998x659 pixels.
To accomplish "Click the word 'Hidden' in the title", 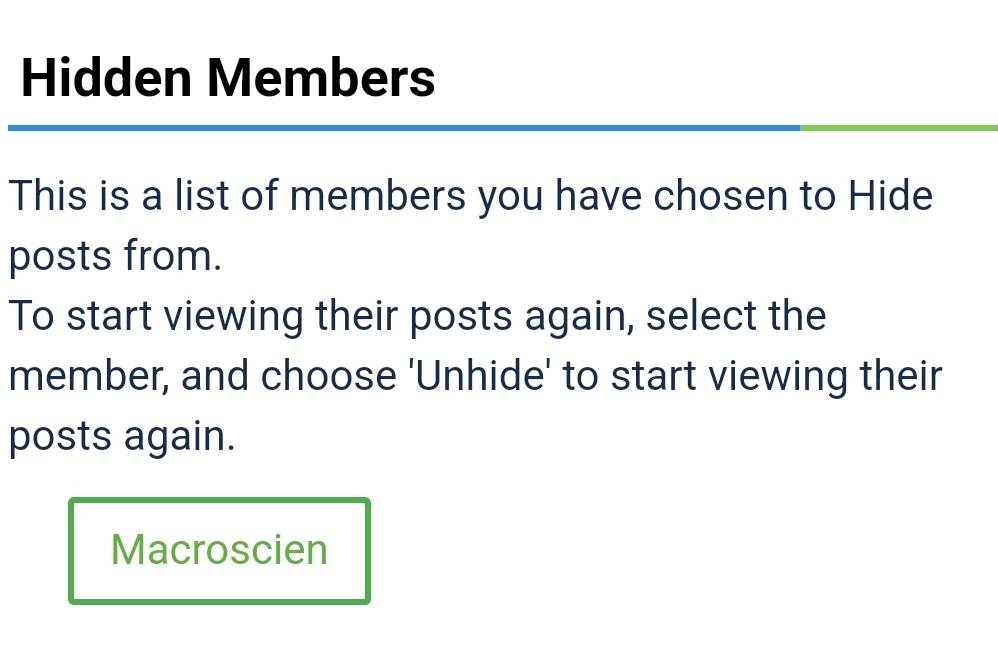I will 105,77.
